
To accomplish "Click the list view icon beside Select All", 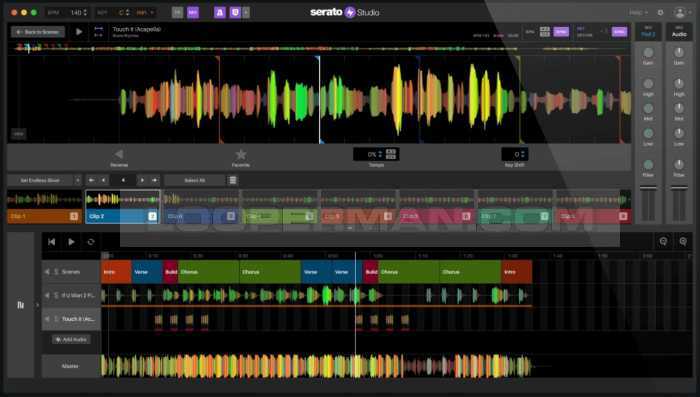I will [233, 180].
